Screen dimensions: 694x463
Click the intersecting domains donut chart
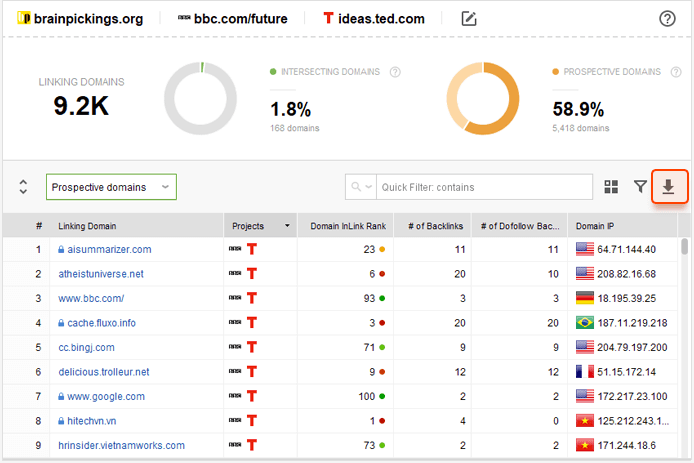point(200,98)
